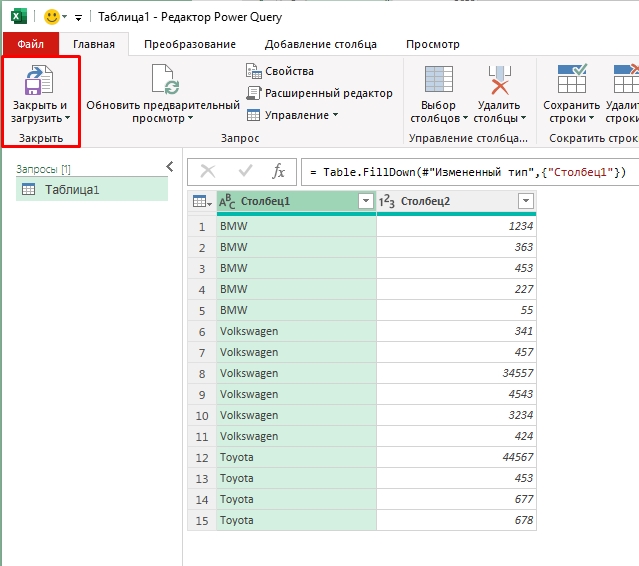This screenshot has width=639, height=566.
Task: Click the 123 data type icon of Столбец2
Action: (x=386, y=201)
